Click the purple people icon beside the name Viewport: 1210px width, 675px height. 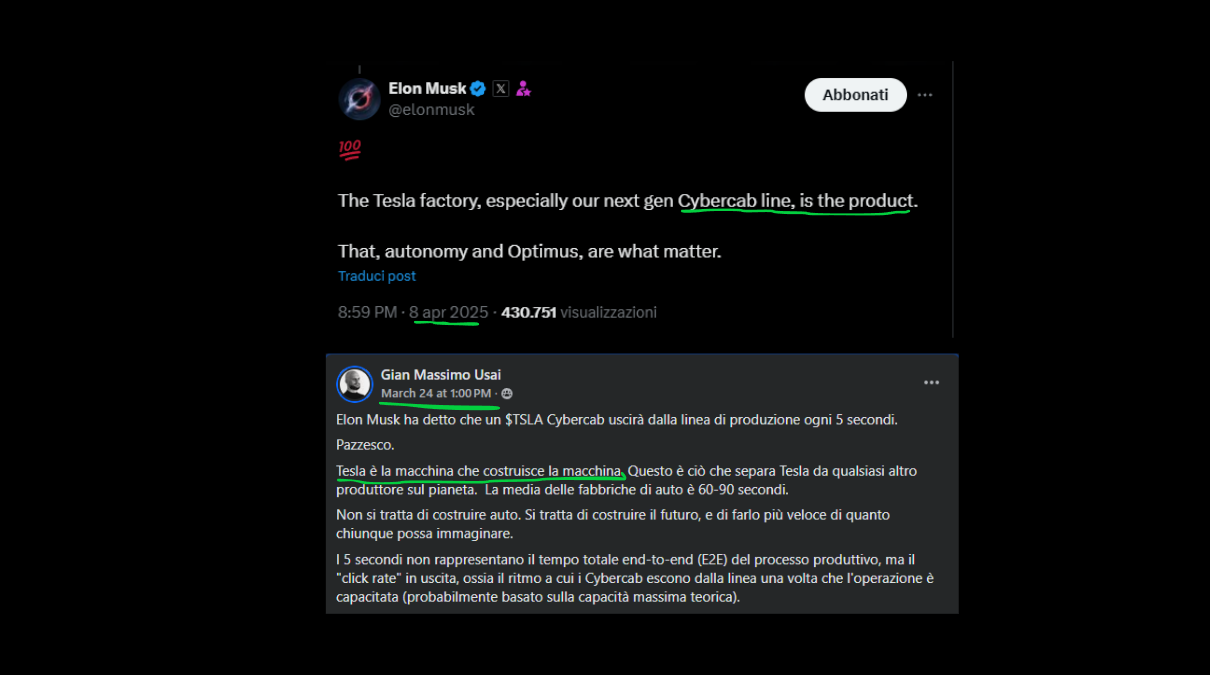click(523, 89)
